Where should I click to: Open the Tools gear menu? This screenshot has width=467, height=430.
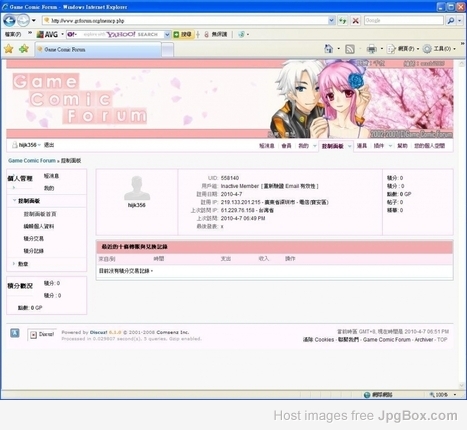pos(439,49)
